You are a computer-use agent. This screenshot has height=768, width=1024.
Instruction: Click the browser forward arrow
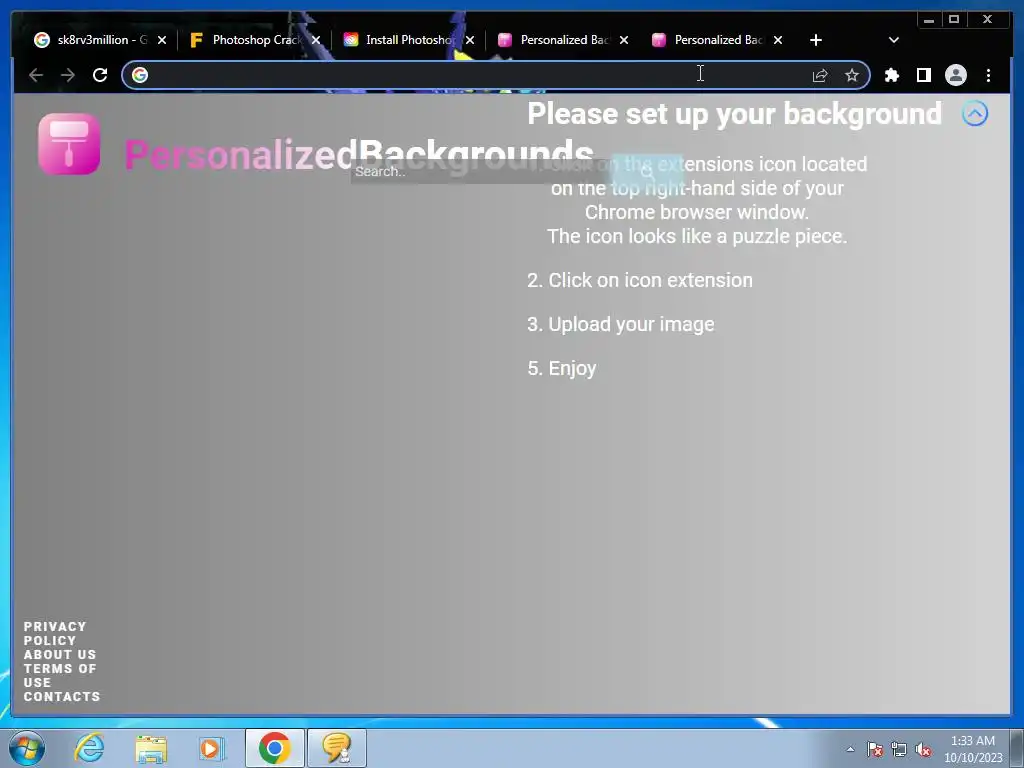pyautogui.click(x=68, y=75)
